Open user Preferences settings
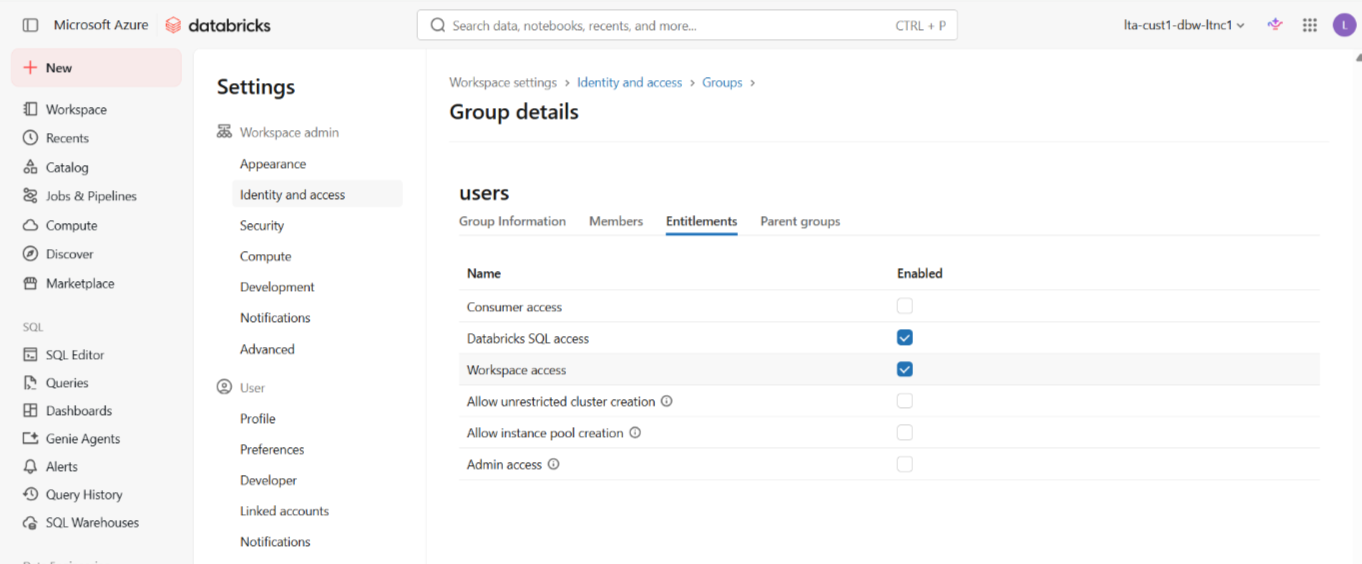 [x=272, y=450]
